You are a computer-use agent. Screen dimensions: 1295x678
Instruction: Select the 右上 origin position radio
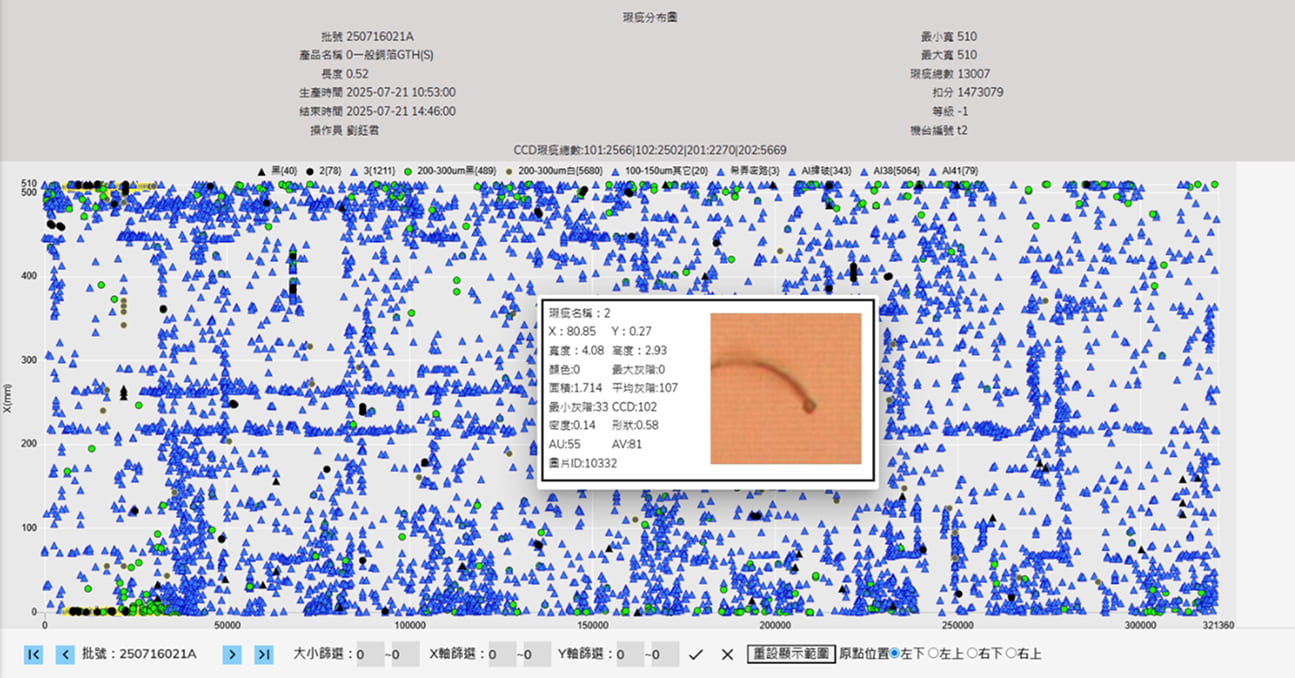(x=1011, y=654)
